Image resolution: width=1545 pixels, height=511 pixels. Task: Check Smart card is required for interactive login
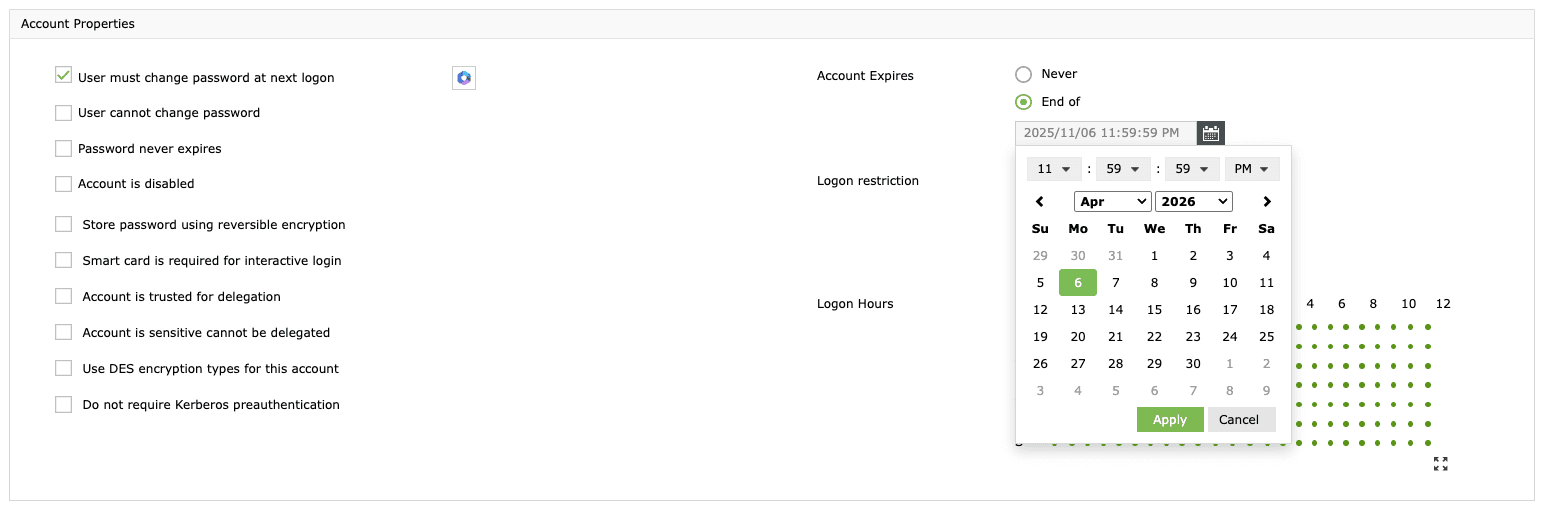(64, 261)
